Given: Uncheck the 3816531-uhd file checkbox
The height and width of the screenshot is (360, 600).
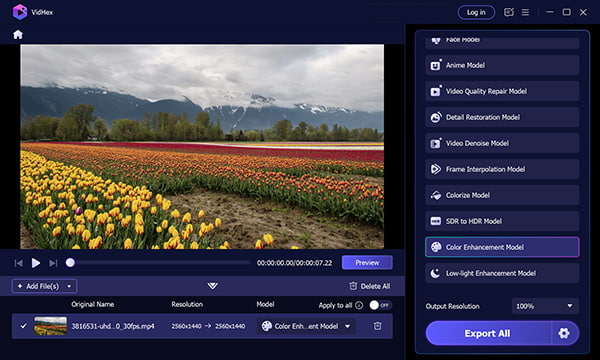Looking at the screenshot, I should 23,326.
